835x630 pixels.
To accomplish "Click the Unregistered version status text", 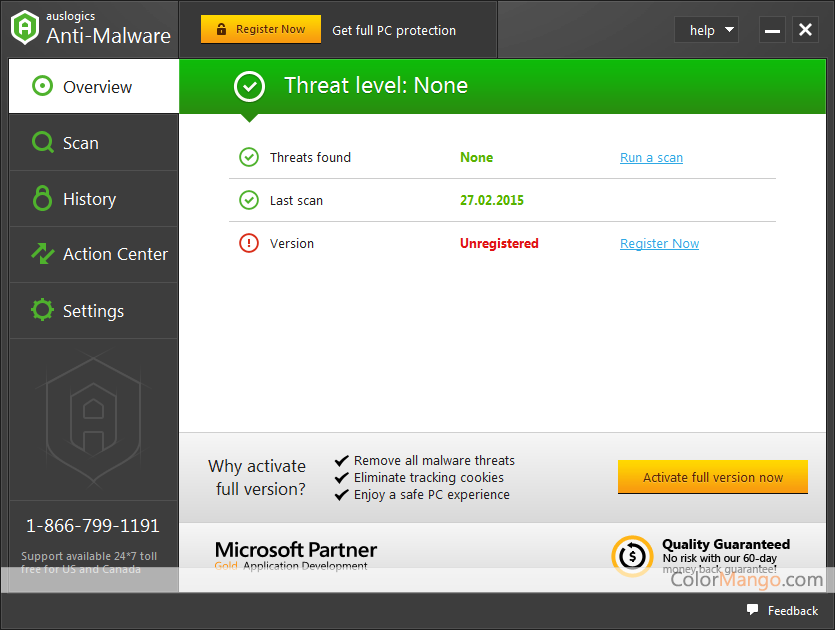I will [499, 243].
